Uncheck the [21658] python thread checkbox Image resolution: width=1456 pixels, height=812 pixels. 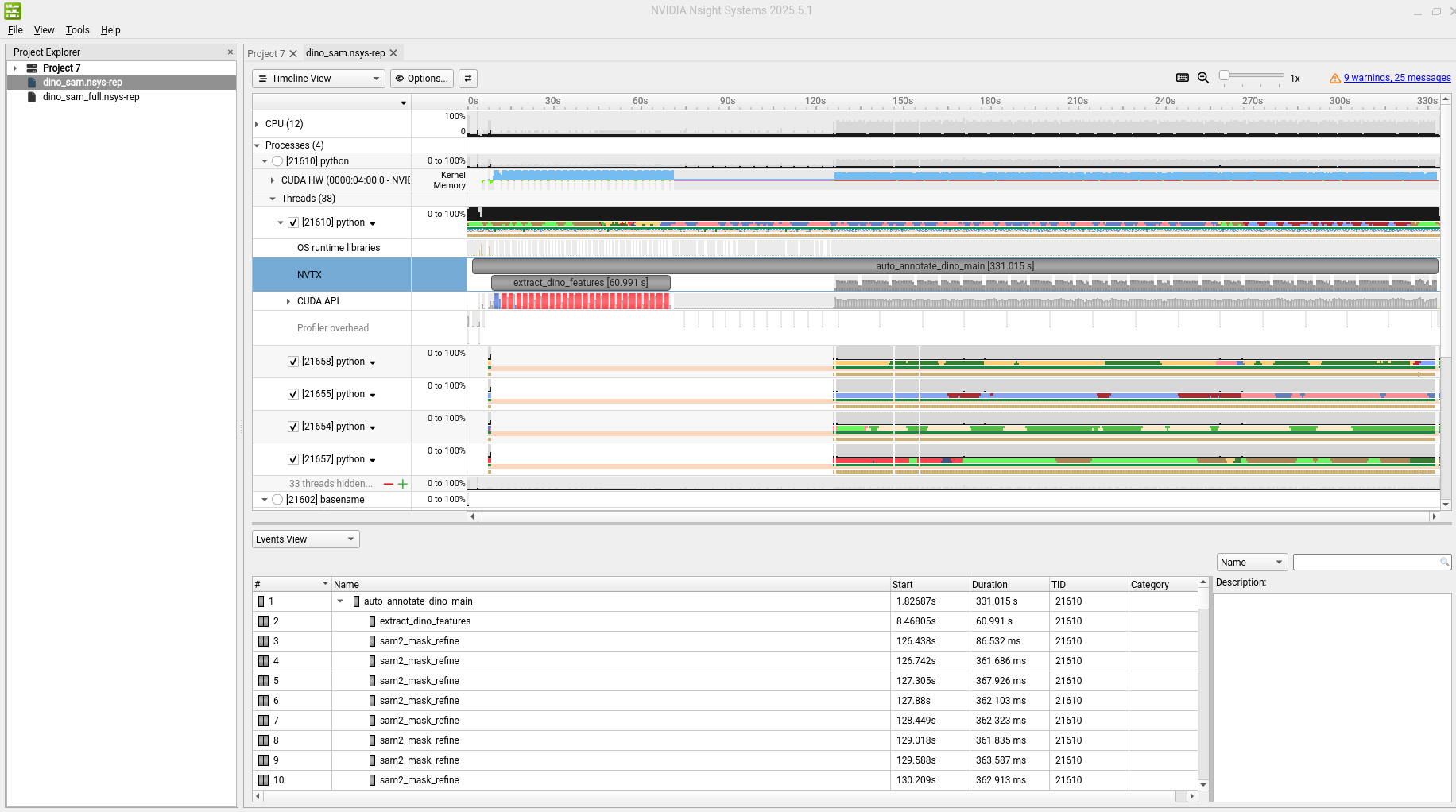(x=293, y=362)
